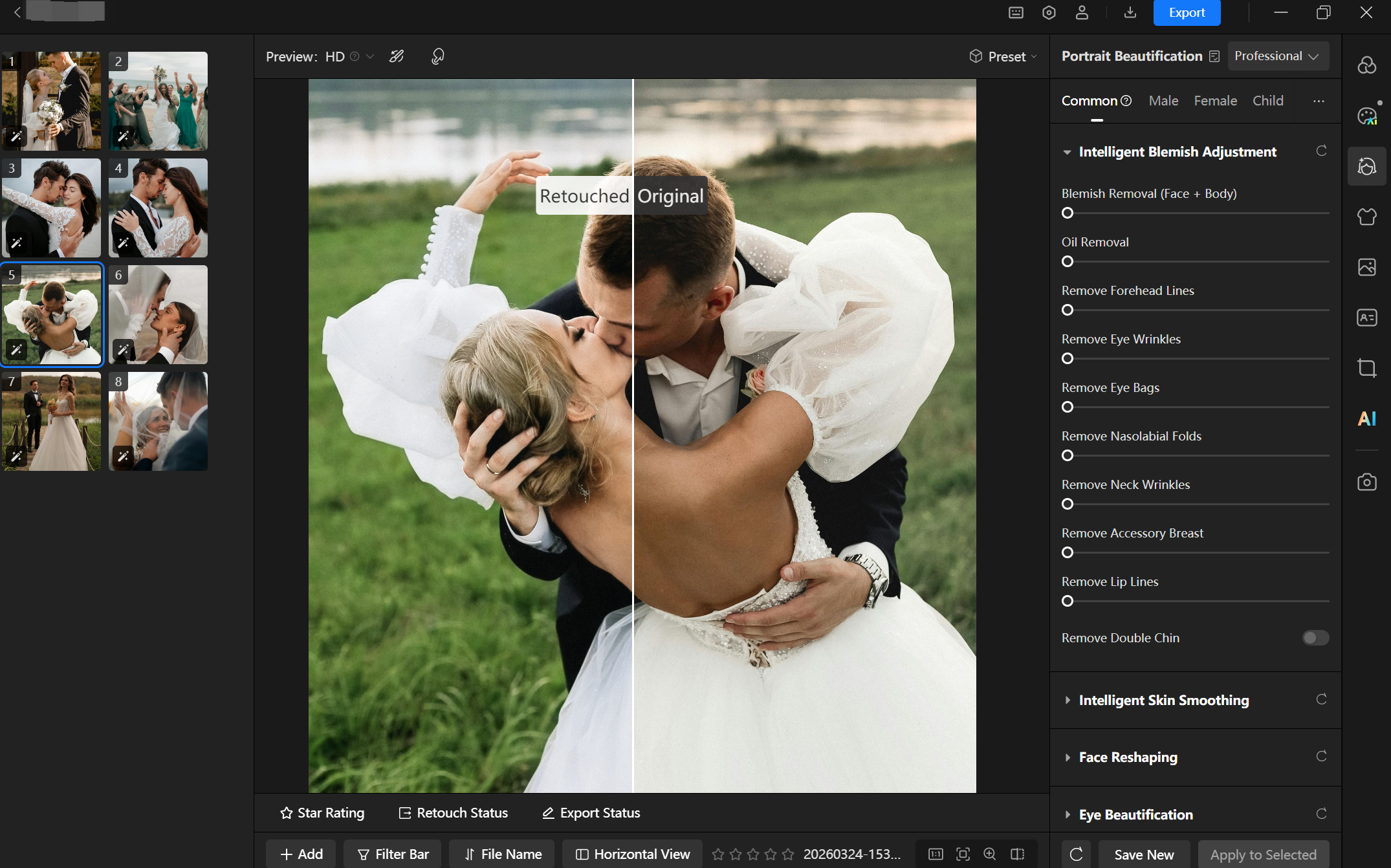Click the user account icon
Screen dimensions: 1391x868
point(1082,12)
